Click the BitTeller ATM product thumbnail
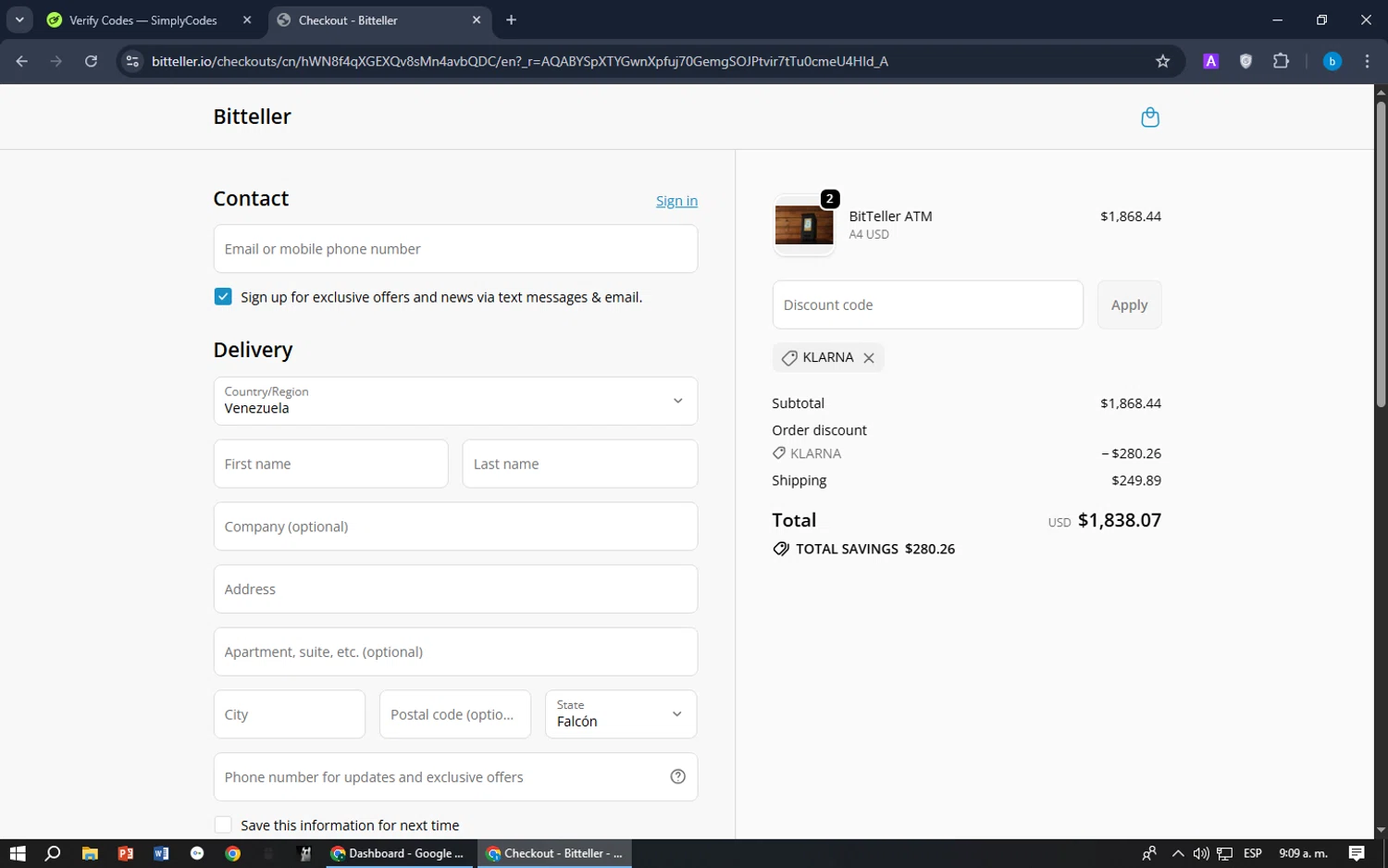 803,225
